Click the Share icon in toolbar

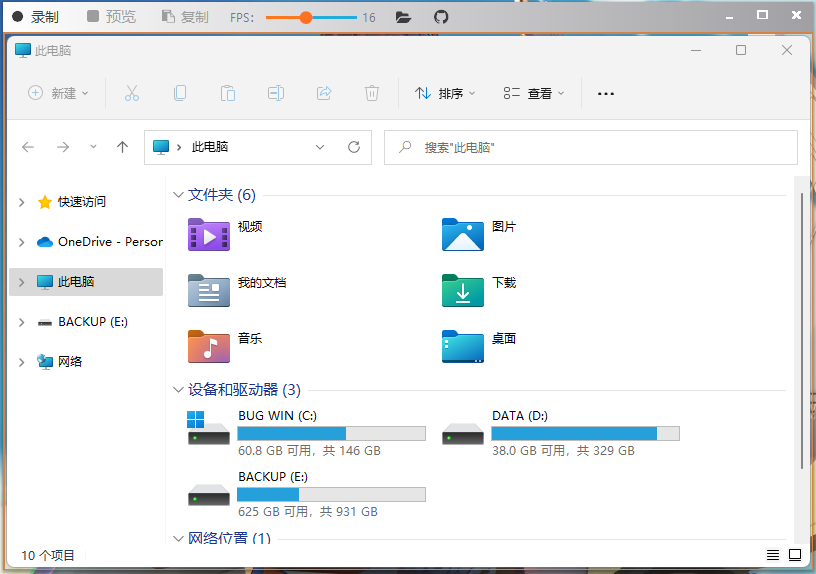tap(324, 93)
